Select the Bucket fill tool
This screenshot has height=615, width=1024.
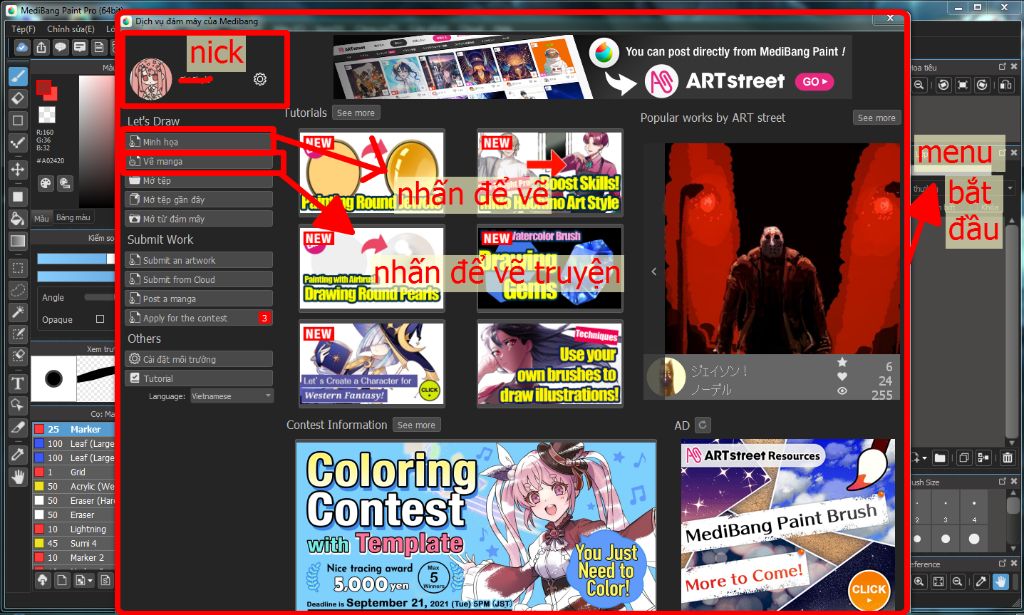click(18, 218)
